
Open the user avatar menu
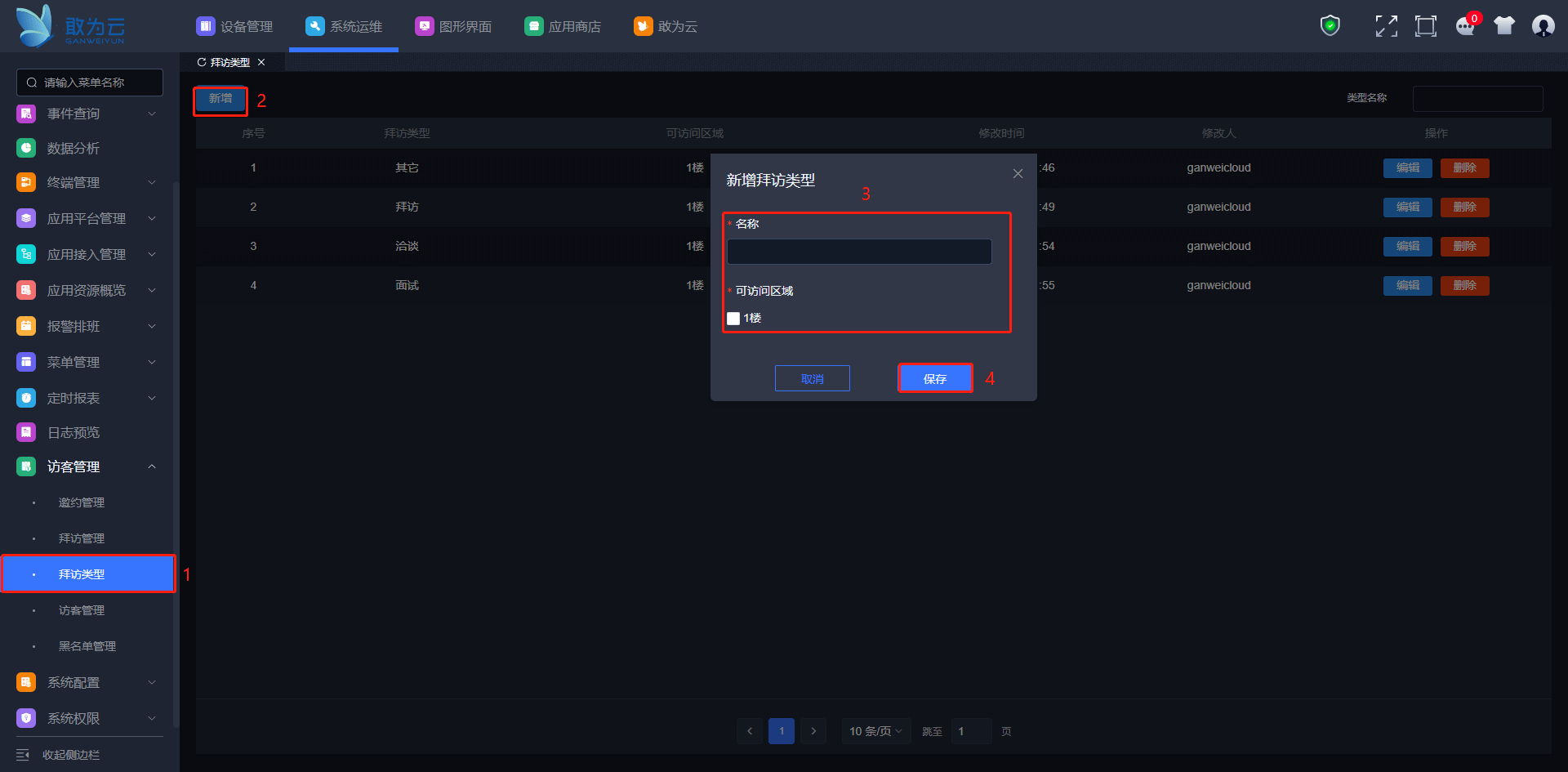click(x=1543, y=26)
